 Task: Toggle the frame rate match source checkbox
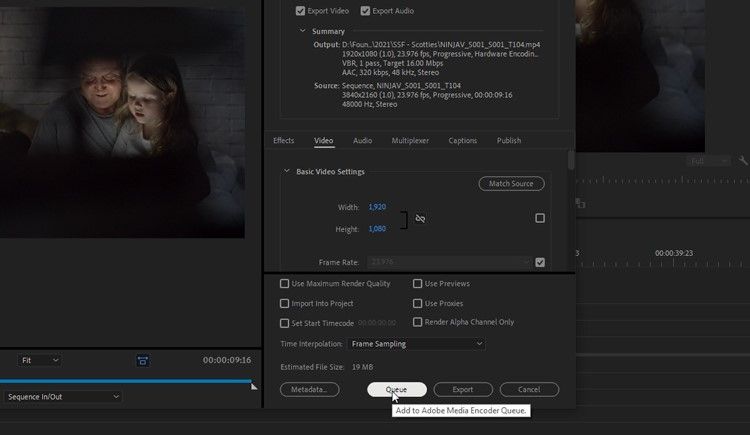coord(540,262)
